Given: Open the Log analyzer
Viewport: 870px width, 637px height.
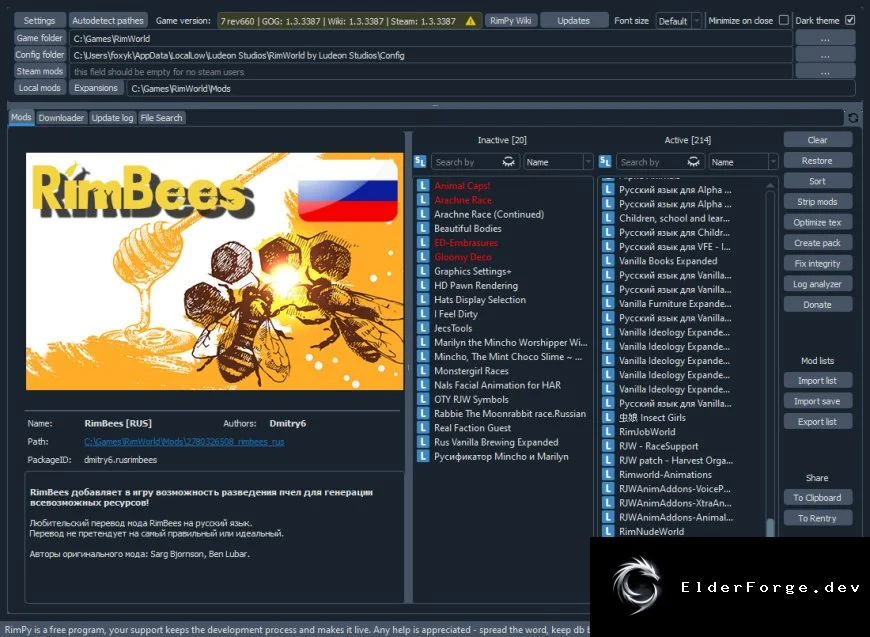Looking at the screenshot, I should click(x=817, y=284).
